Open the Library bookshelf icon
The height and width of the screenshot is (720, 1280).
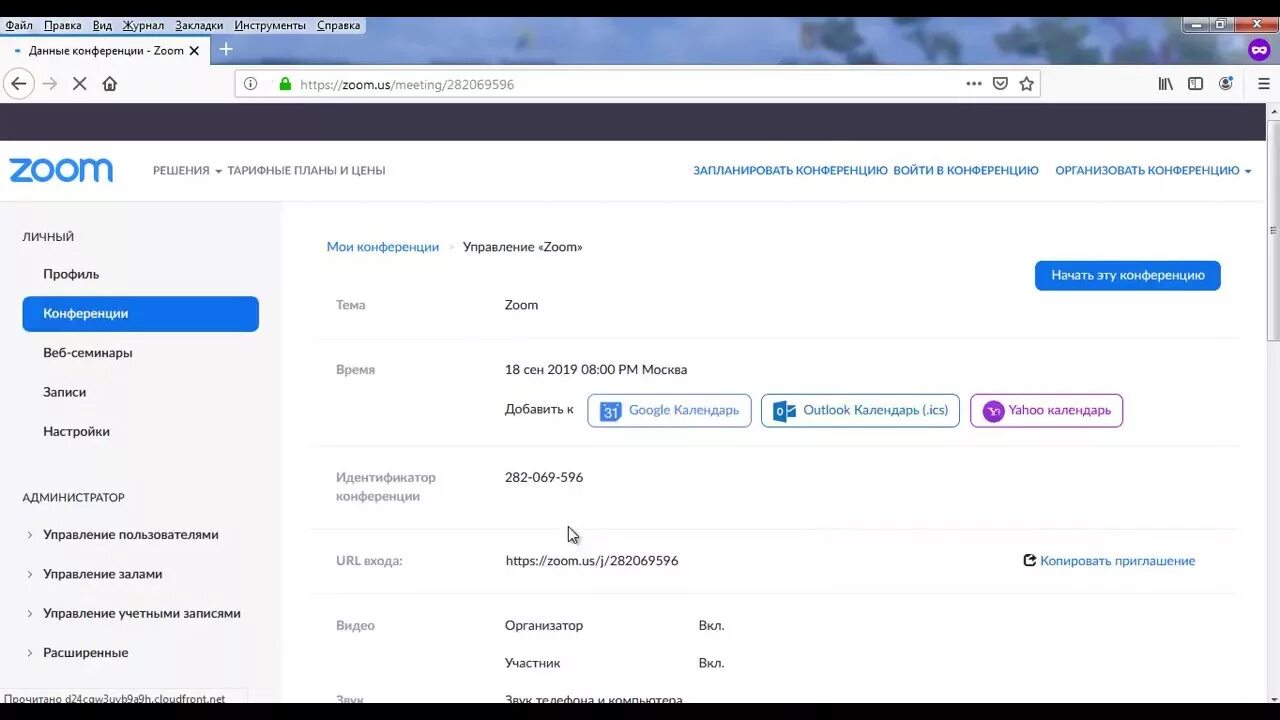[x=1166, y=84]
